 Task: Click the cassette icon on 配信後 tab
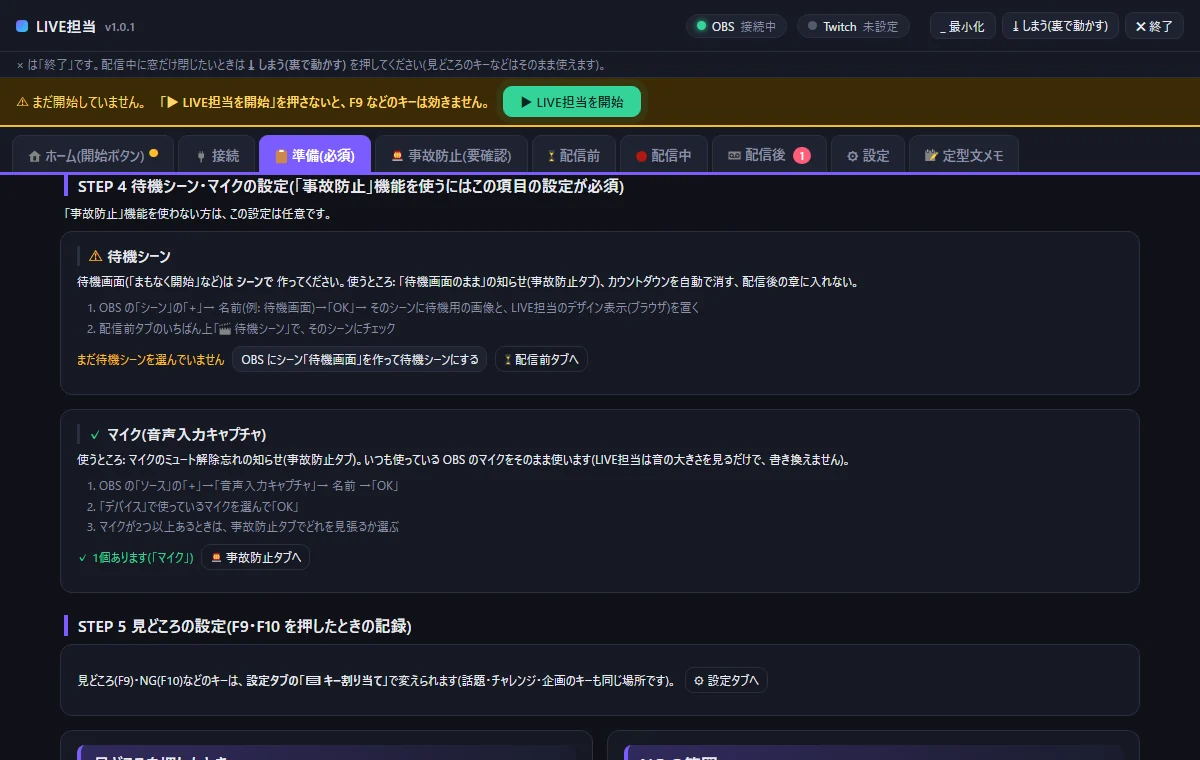(734, 155)
